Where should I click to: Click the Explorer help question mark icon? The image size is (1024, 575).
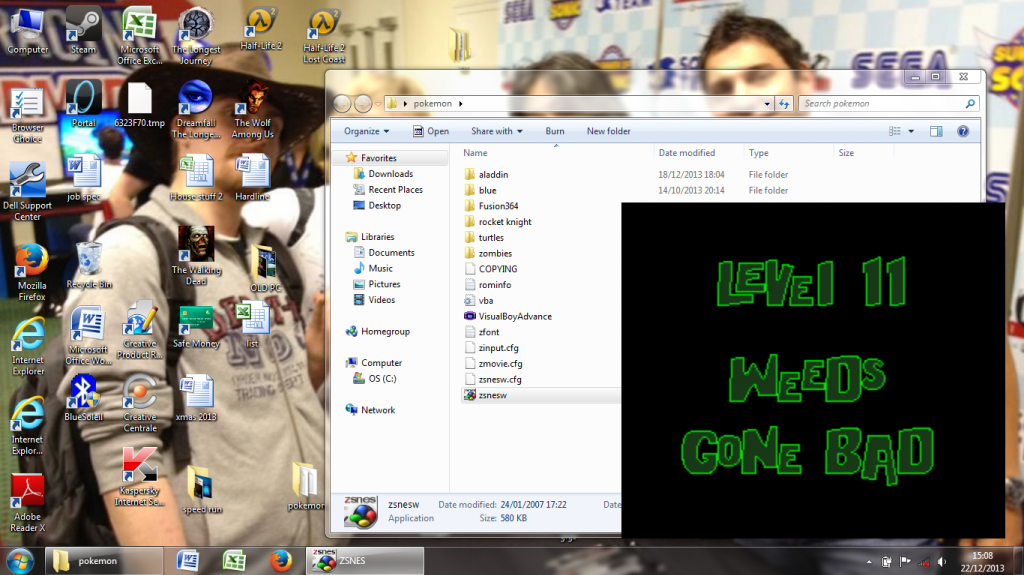(x=963, y=131)
